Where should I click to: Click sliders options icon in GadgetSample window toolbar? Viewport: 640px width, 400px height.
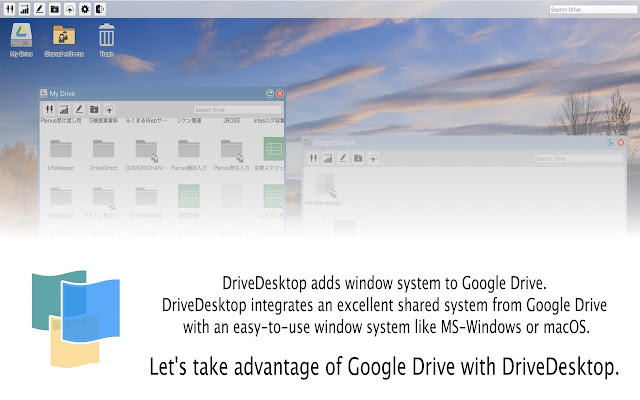coord(313,158)
